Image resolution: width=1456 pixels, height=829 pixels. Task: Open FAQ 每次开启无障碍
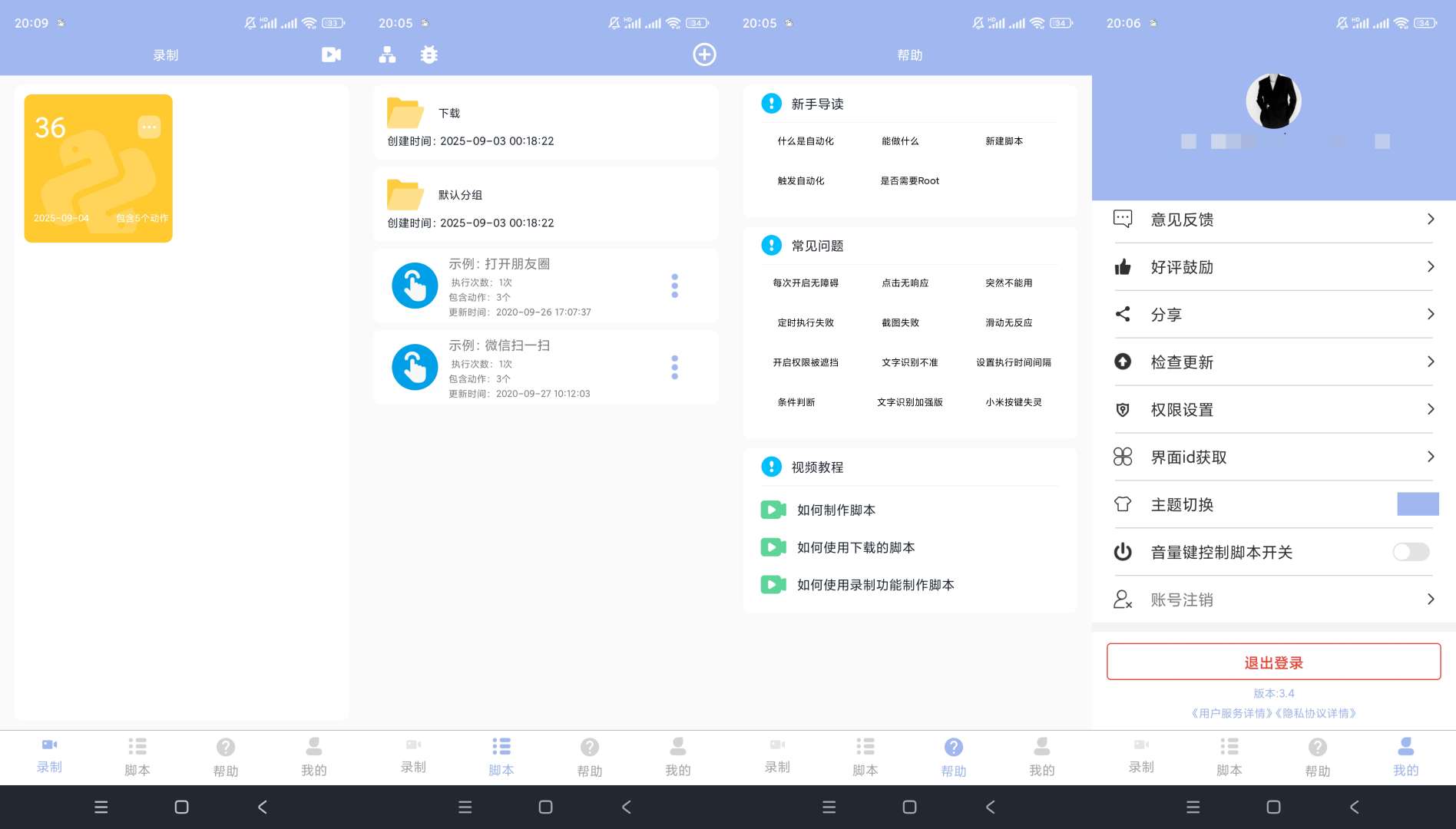806,283
